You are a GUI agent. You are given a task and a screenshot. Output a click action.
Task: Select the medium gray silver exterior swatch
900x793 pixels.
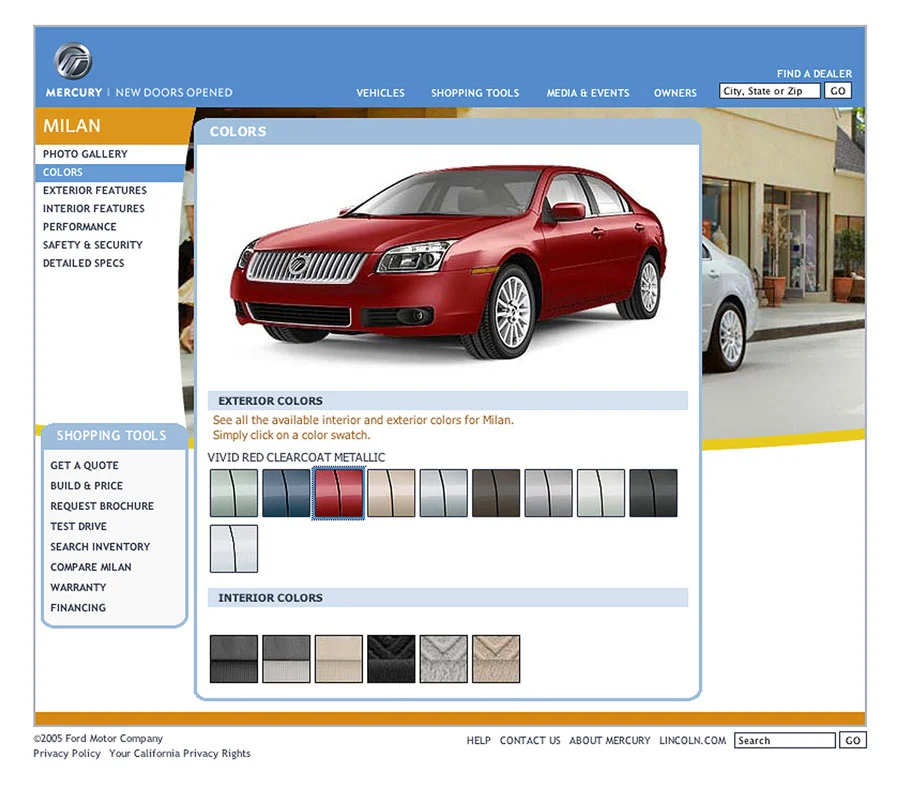[x=549, y=493]
